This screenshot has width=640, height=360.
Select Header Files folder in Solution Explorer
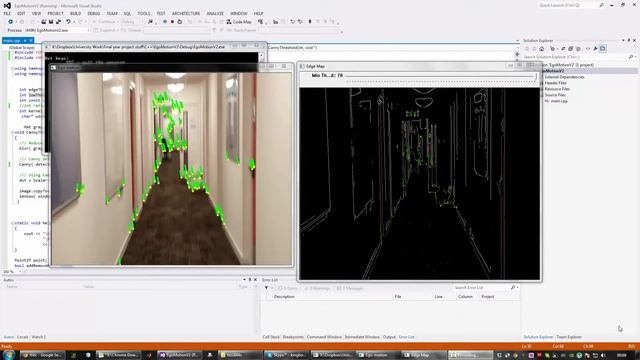[x=556, y=83]
